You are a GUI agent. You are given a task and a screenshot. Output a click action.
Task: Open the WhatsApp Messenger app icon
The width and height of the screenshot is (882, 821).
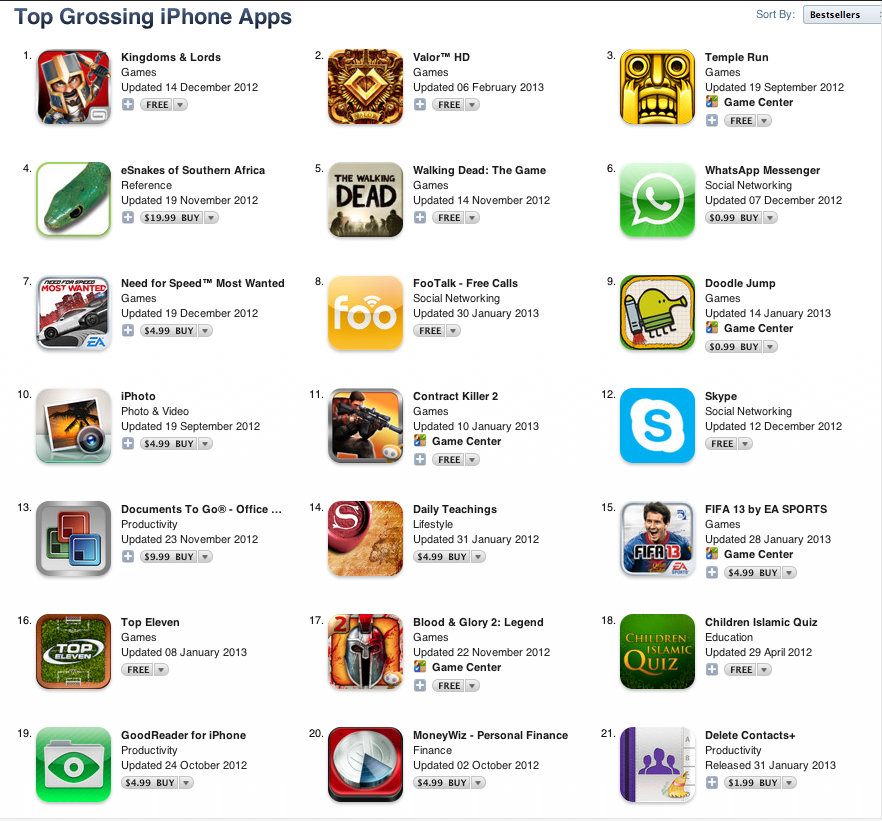point(657,200)
